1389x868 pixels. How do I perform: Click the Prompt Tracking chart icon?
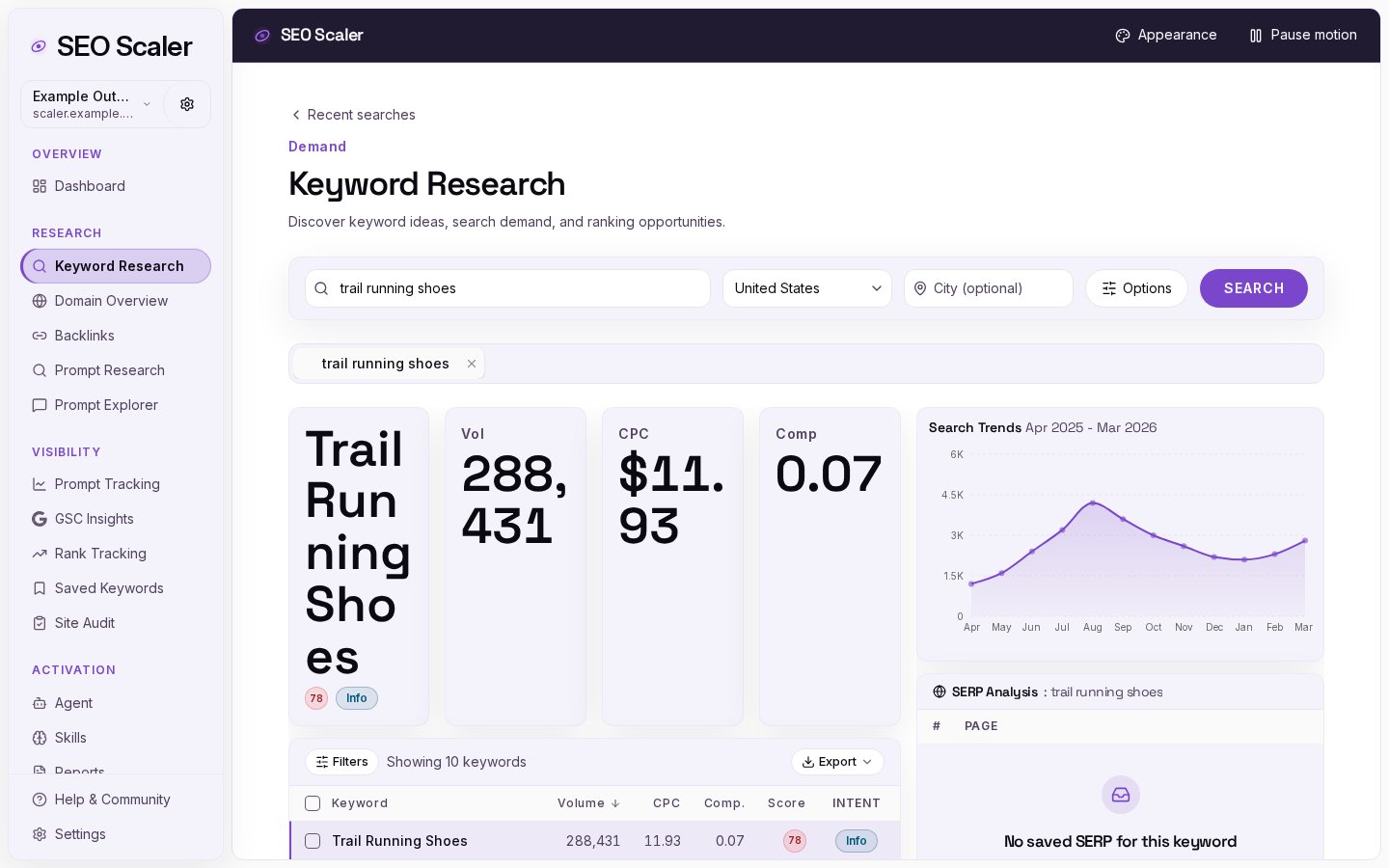(40, 484)
